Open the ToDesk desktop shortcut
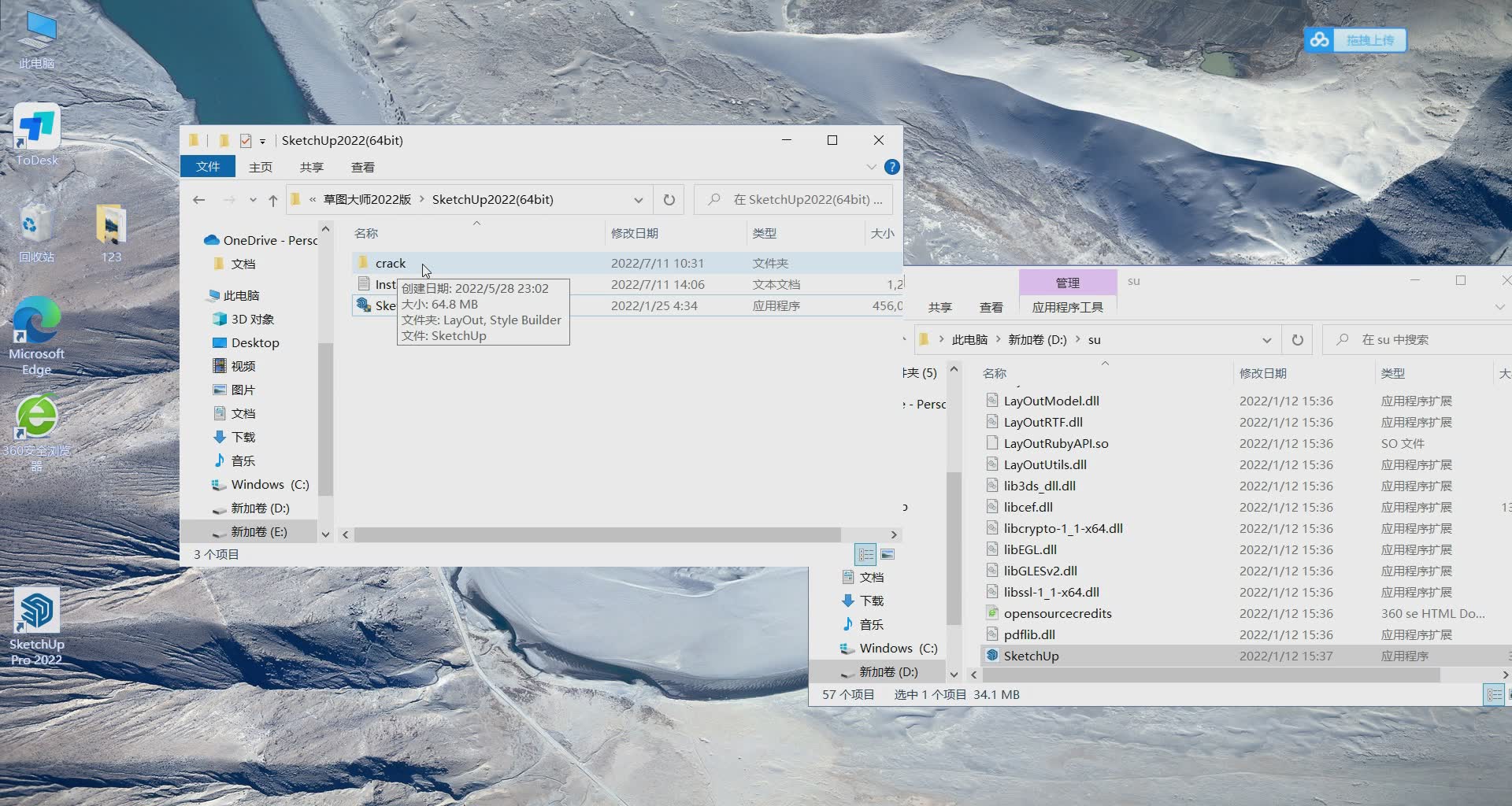This screenshot has height=806, width=1512. coord(36,135)
